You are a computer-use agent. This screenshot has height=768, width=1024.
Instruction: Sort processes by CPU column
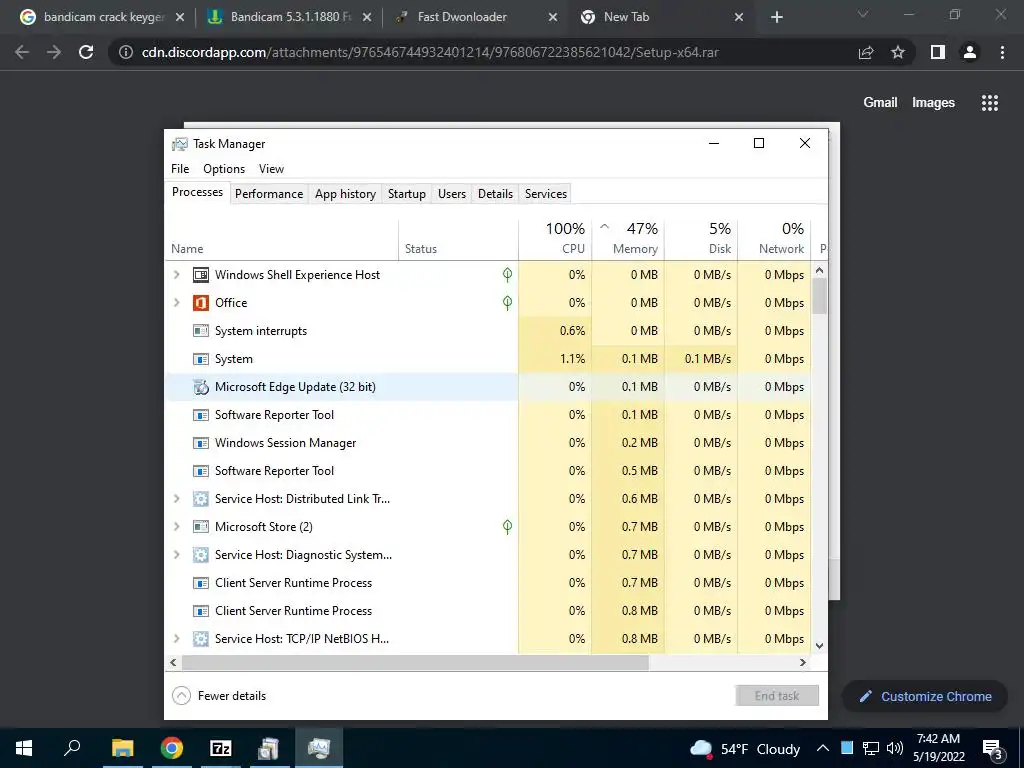(555, 238)
